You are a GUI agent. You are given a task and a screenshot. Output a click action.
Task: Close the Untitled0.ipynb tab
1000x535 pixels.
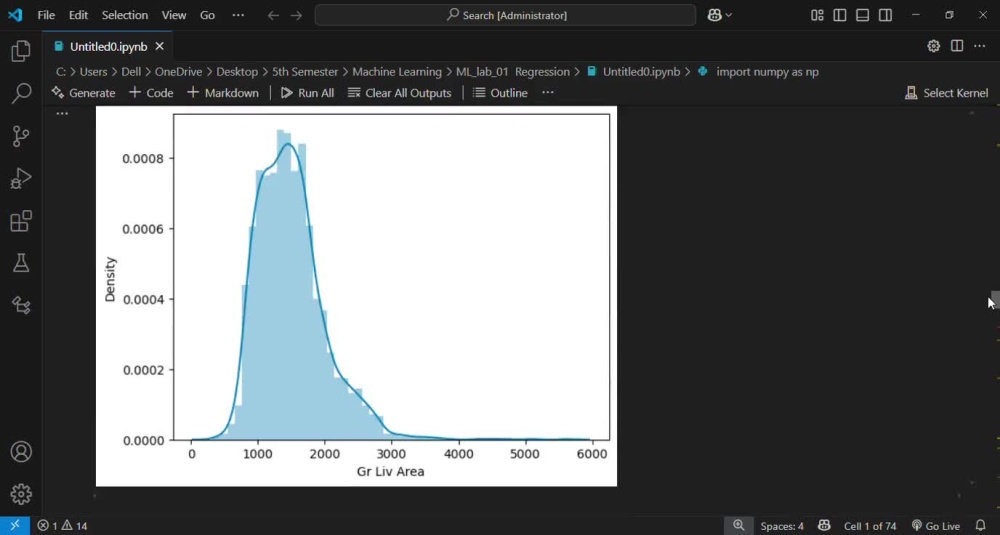159,47
